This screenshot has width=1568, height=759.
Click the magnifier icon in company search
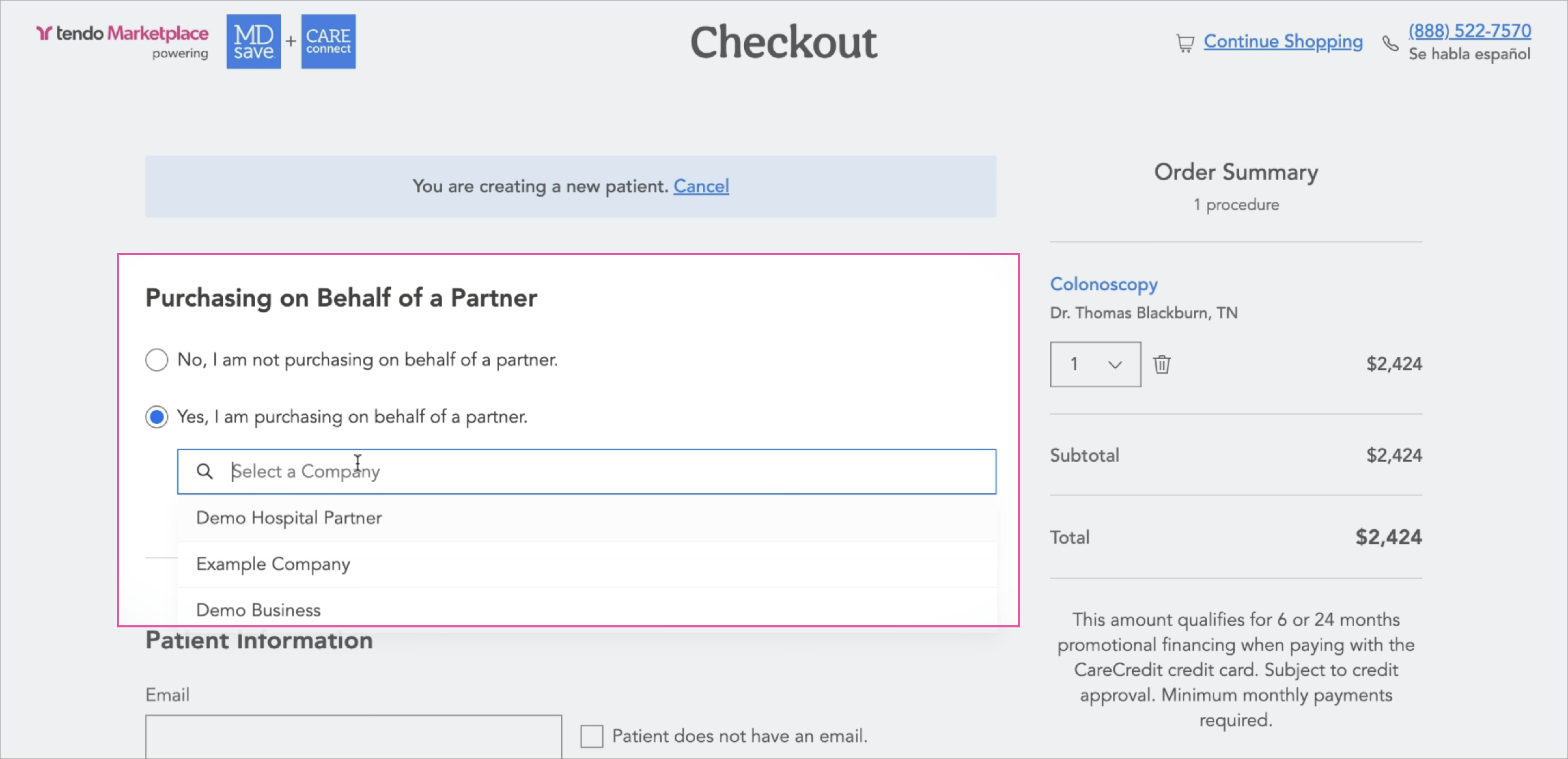tap(204, 471)
